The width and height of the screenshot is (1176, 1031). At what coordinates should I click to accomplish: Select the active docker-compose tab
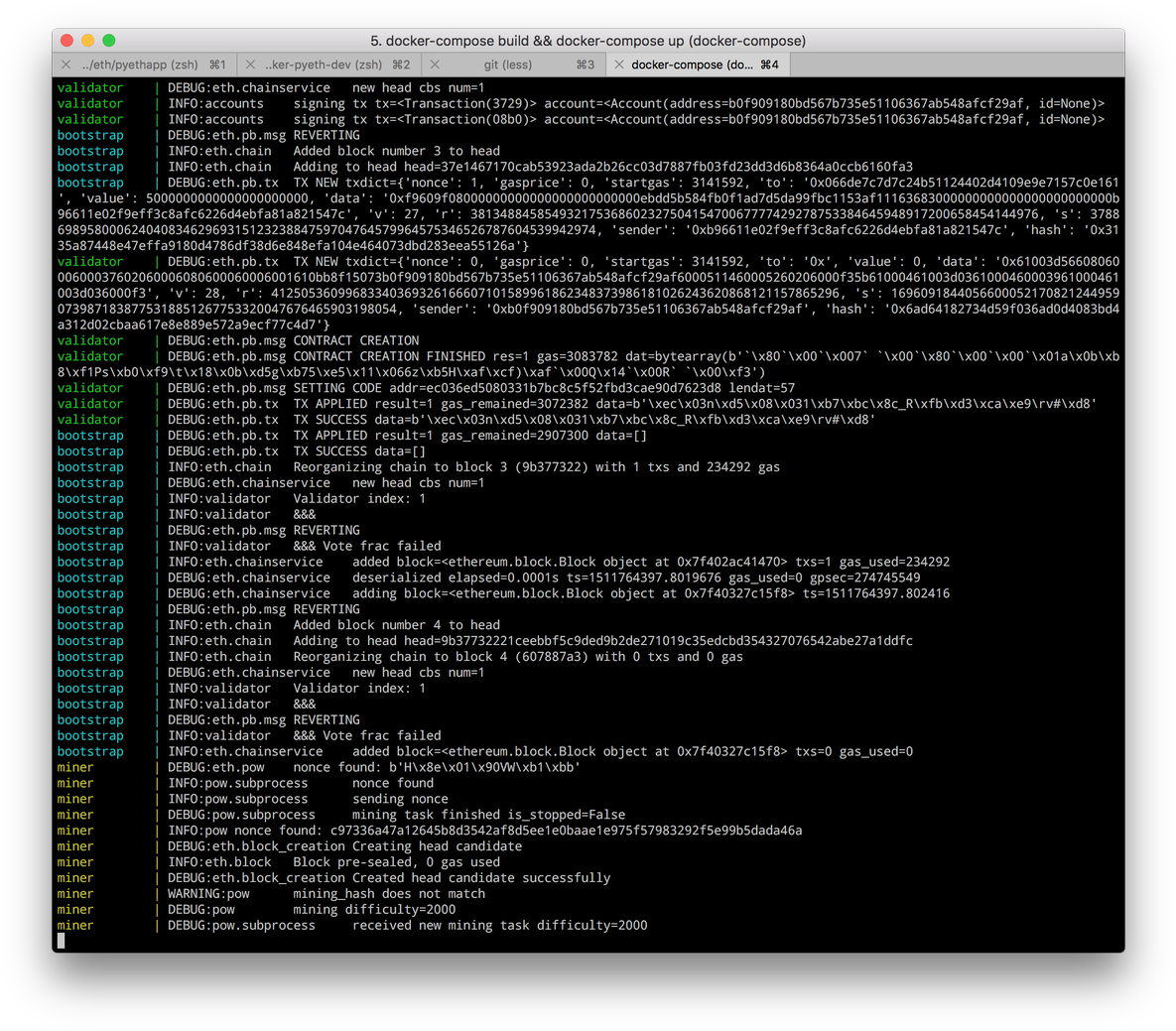tap(695, 64)
